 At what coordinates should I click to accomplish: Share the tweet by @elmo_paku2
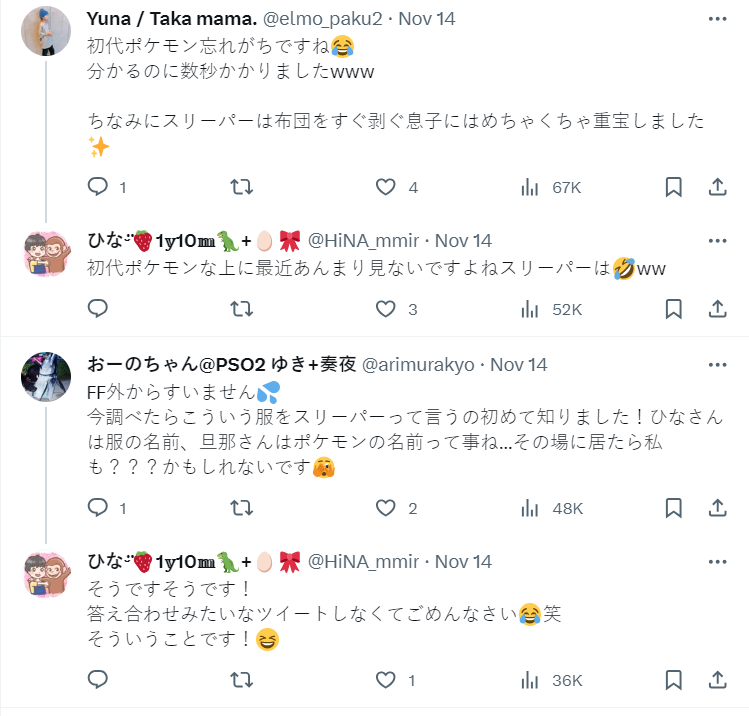[x=717, y=187]
